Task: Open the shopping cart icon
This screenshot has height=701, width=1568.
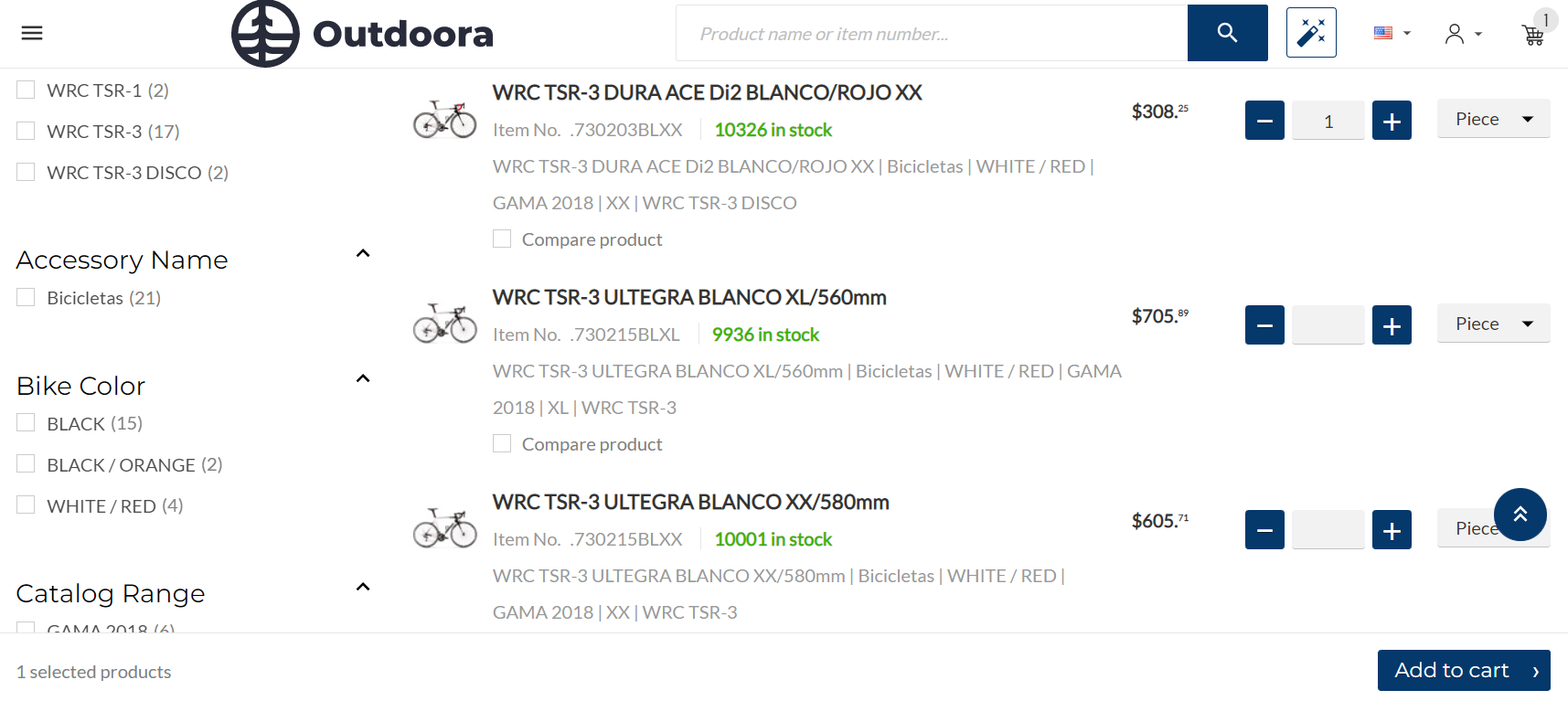Action: (1533, 35)
